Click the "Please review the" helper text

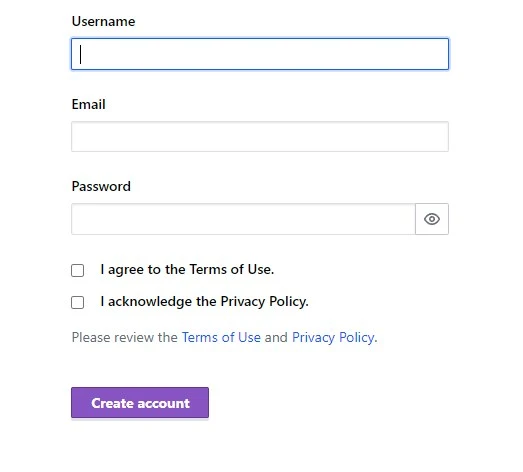[x=124, y=337]
